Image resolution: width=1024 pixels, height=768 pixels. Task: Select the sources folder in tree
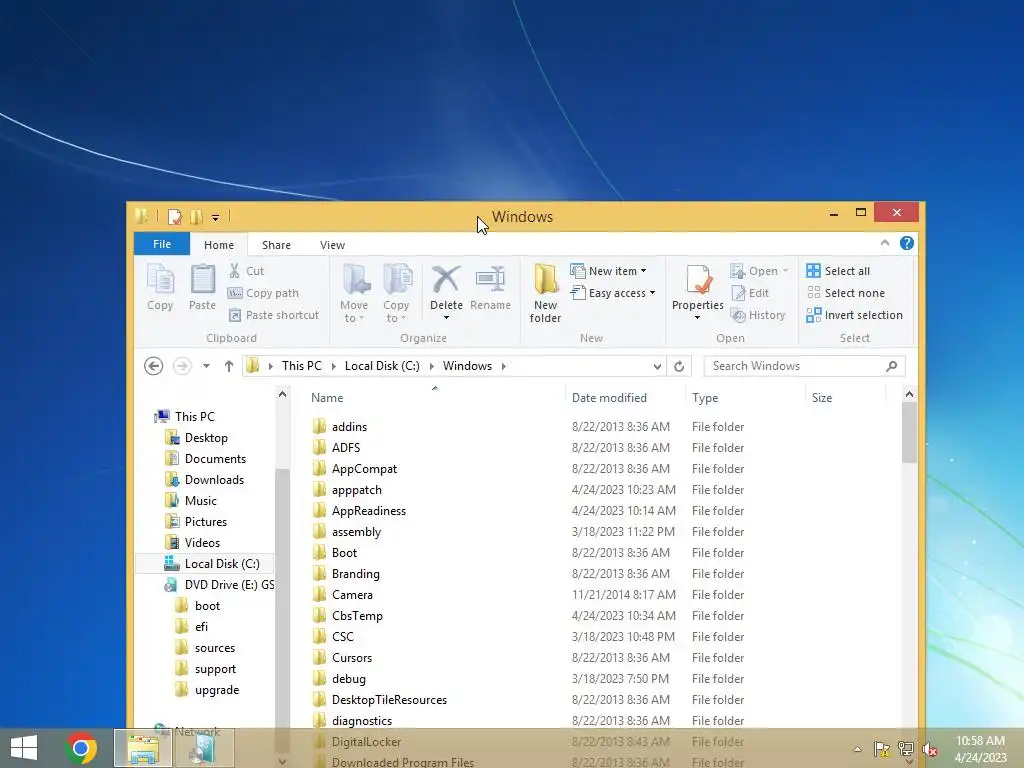[215, 648]
